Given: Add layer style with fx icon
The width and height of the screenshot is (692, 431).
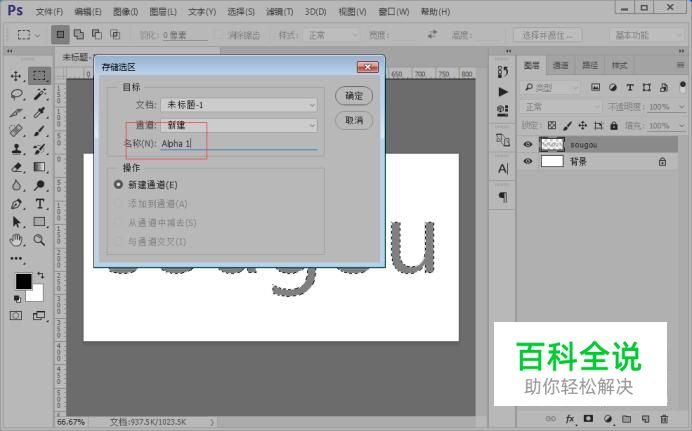Looking at the screenshot, I should (570, 419).
